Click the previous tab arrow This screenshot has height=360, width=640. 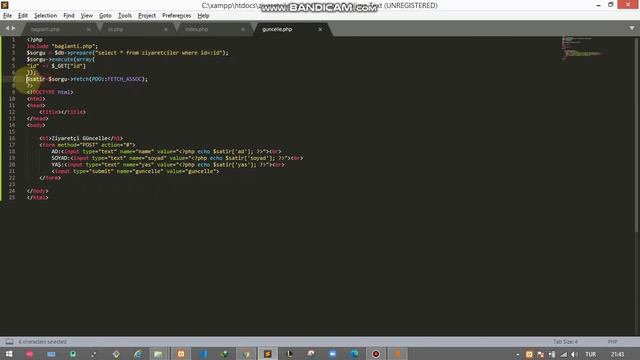(x=7, y=28)
